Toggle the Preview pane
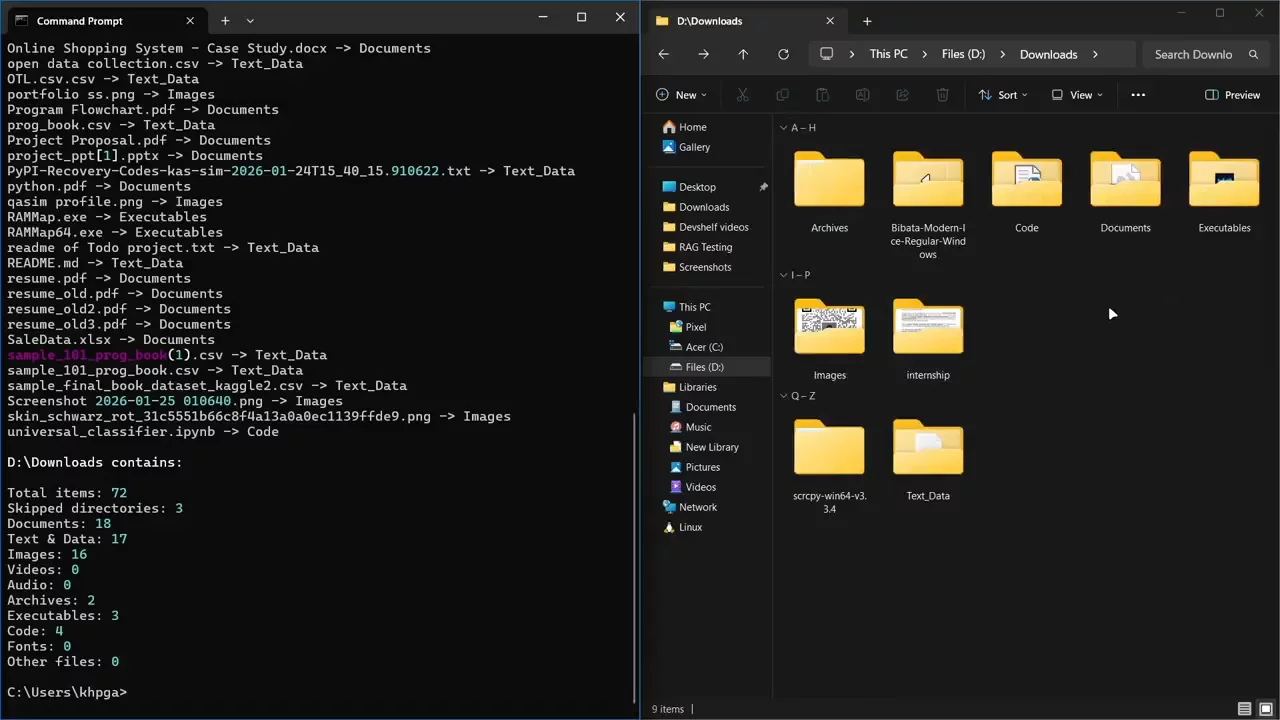1280x720 pixels. [x=1232, y=95]
